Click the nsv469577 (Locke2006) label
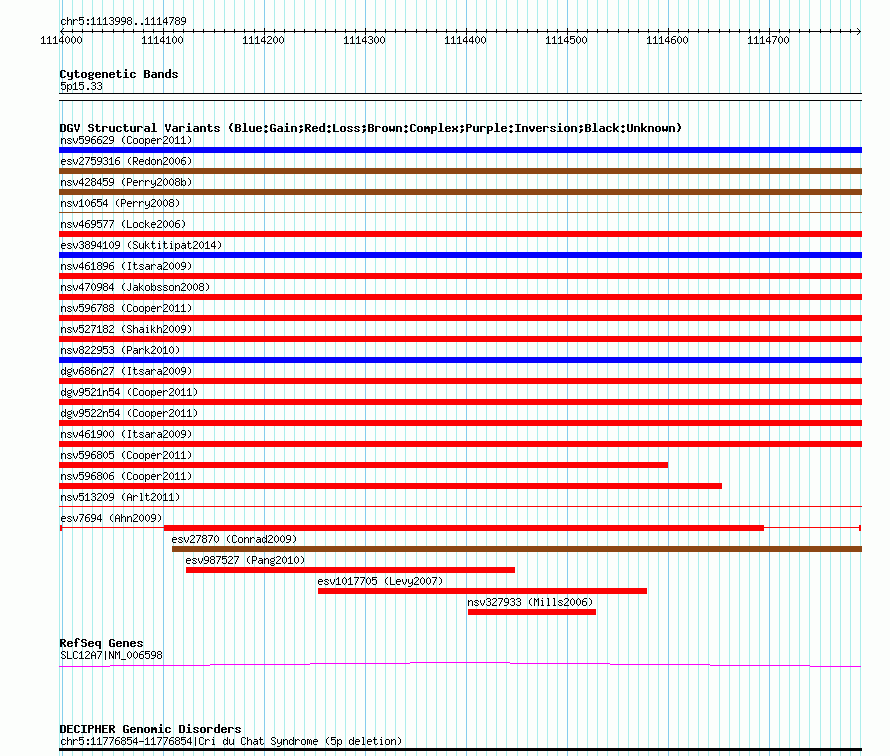The height and width of the screenshot is (756, 890). [123, 224]
